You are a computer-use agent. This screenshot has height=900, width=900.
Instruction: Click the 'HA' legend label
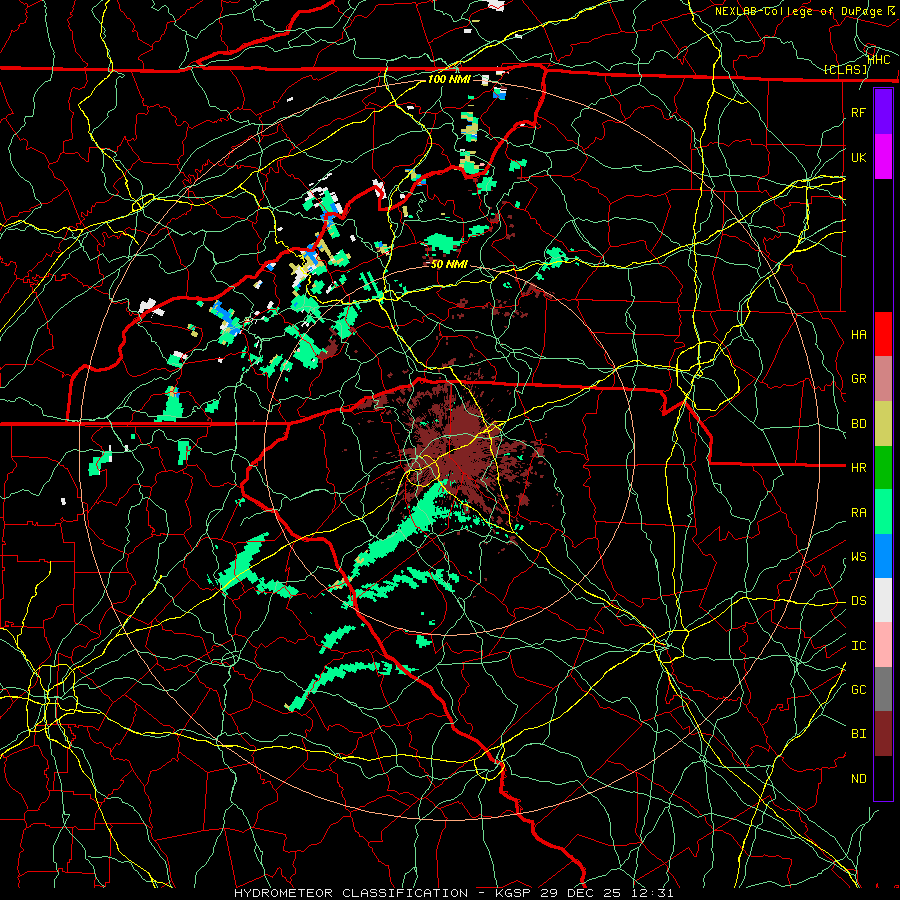pos(858,335)
